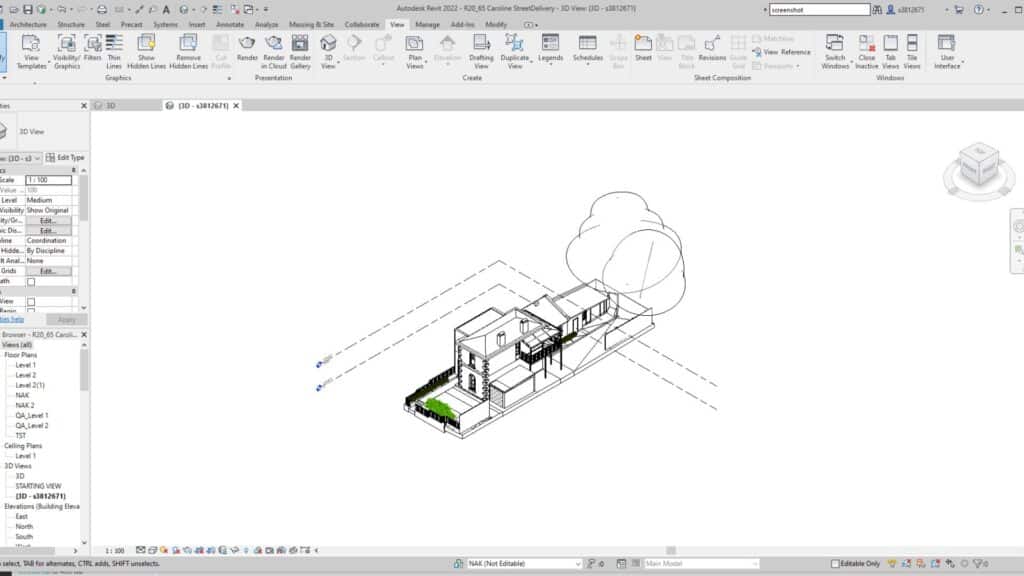Open the Annotate ribbon tab
The width and height of the screenshot is (1024, 576).
pyautogui.click(x=230, y=24)
